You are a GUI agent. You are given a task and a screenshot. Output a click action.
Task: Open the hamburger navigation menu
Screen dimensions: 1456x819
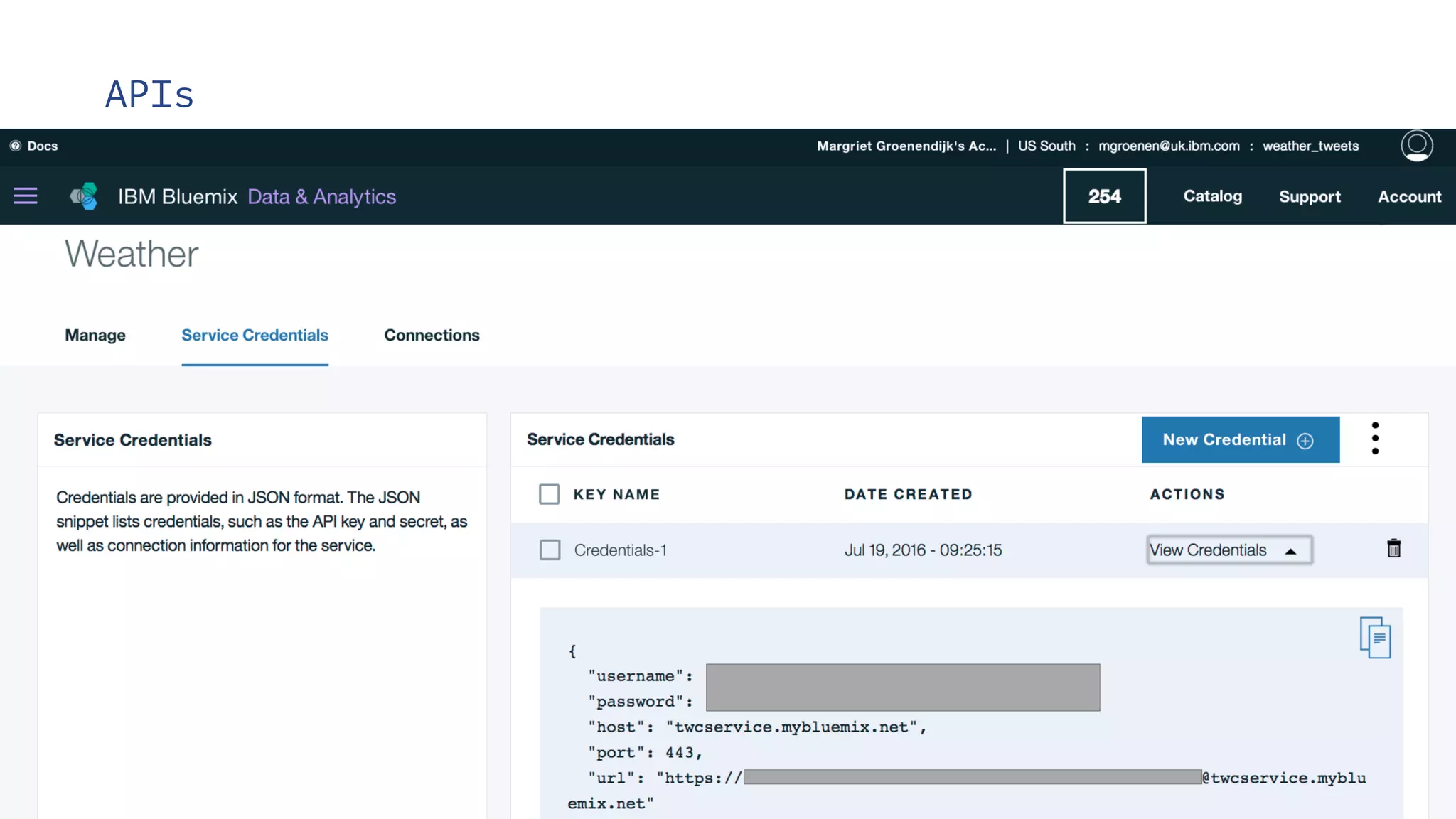(26, 196)
